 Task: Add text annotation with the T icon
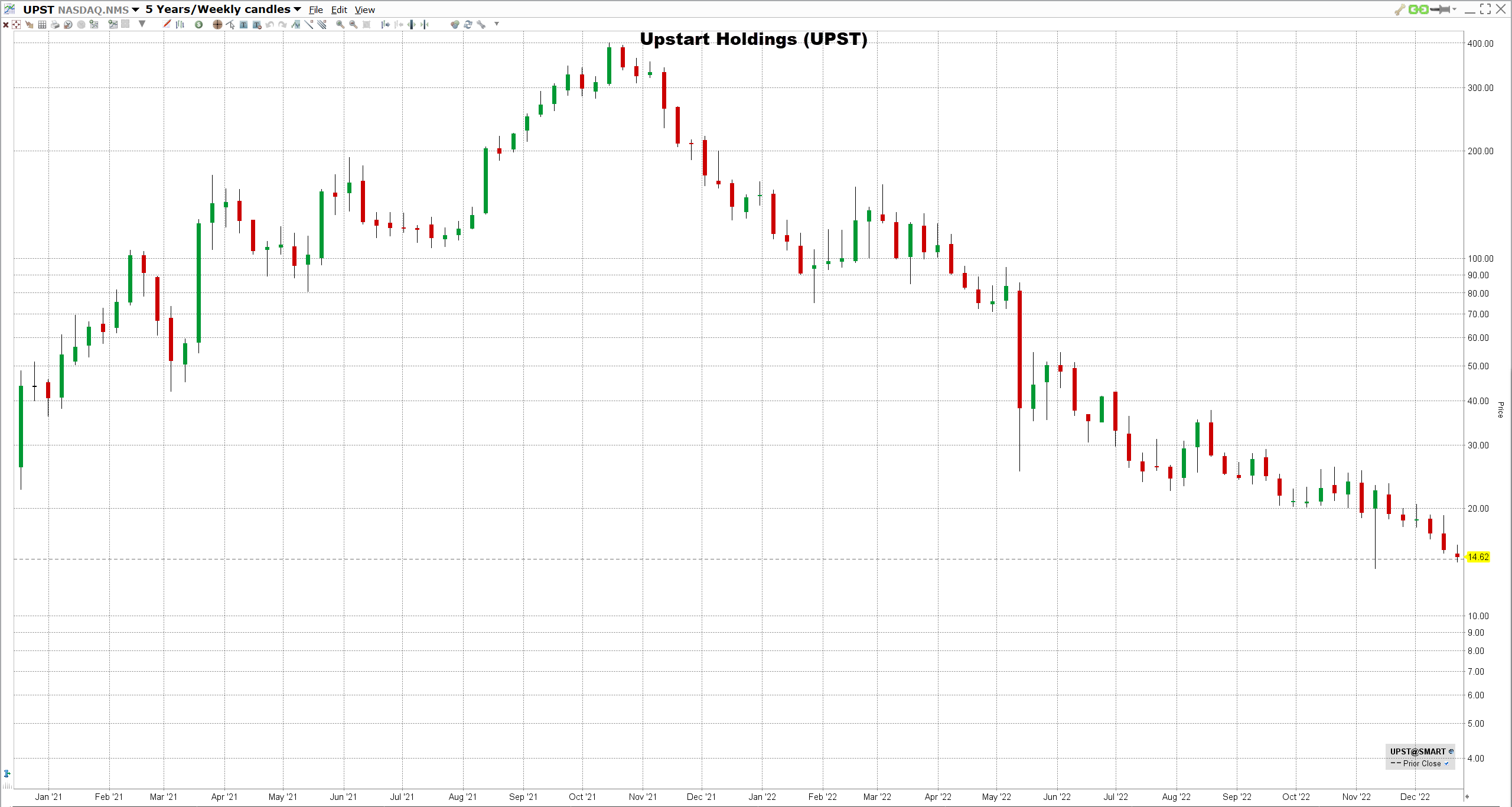243,24
